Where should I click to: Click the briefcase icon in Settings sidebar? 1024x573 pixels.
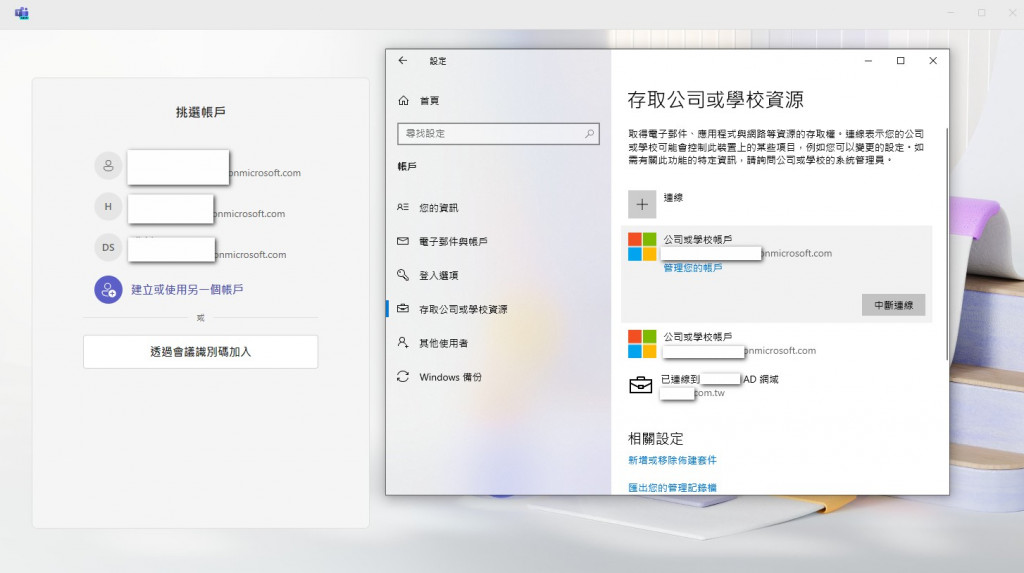coord(403,308)
